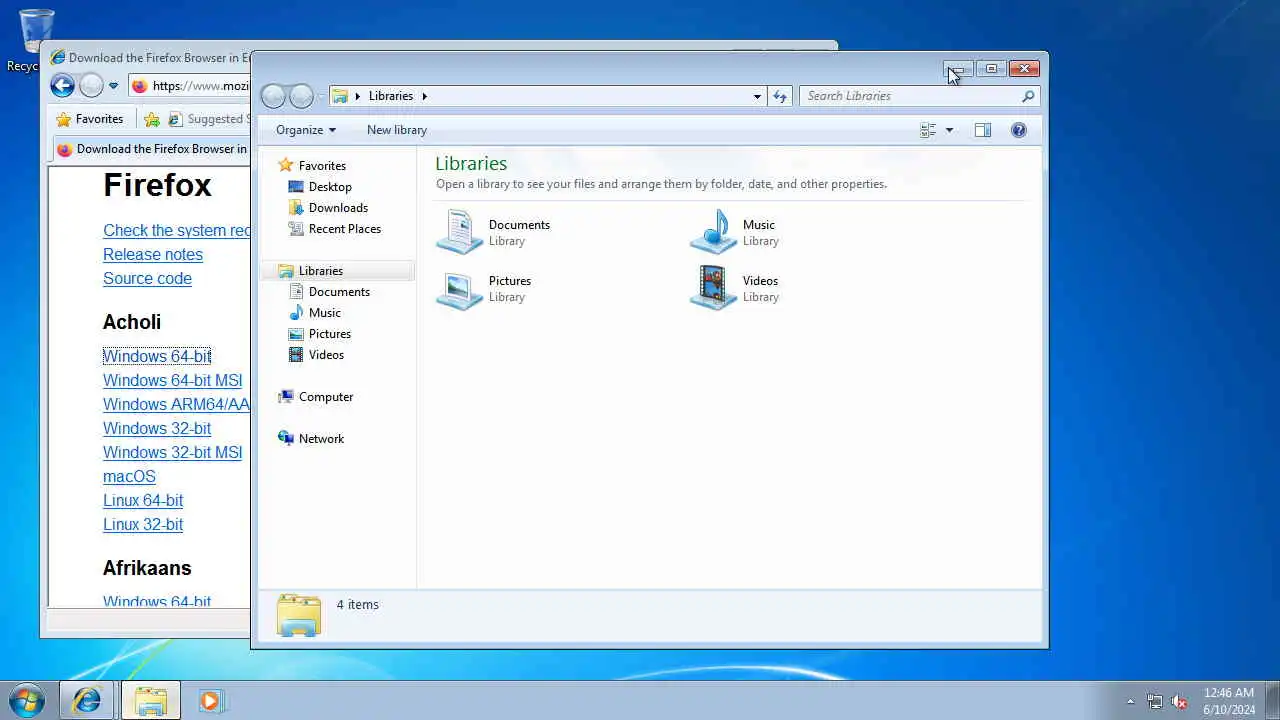Open the Organize dropdown menu

306,130
